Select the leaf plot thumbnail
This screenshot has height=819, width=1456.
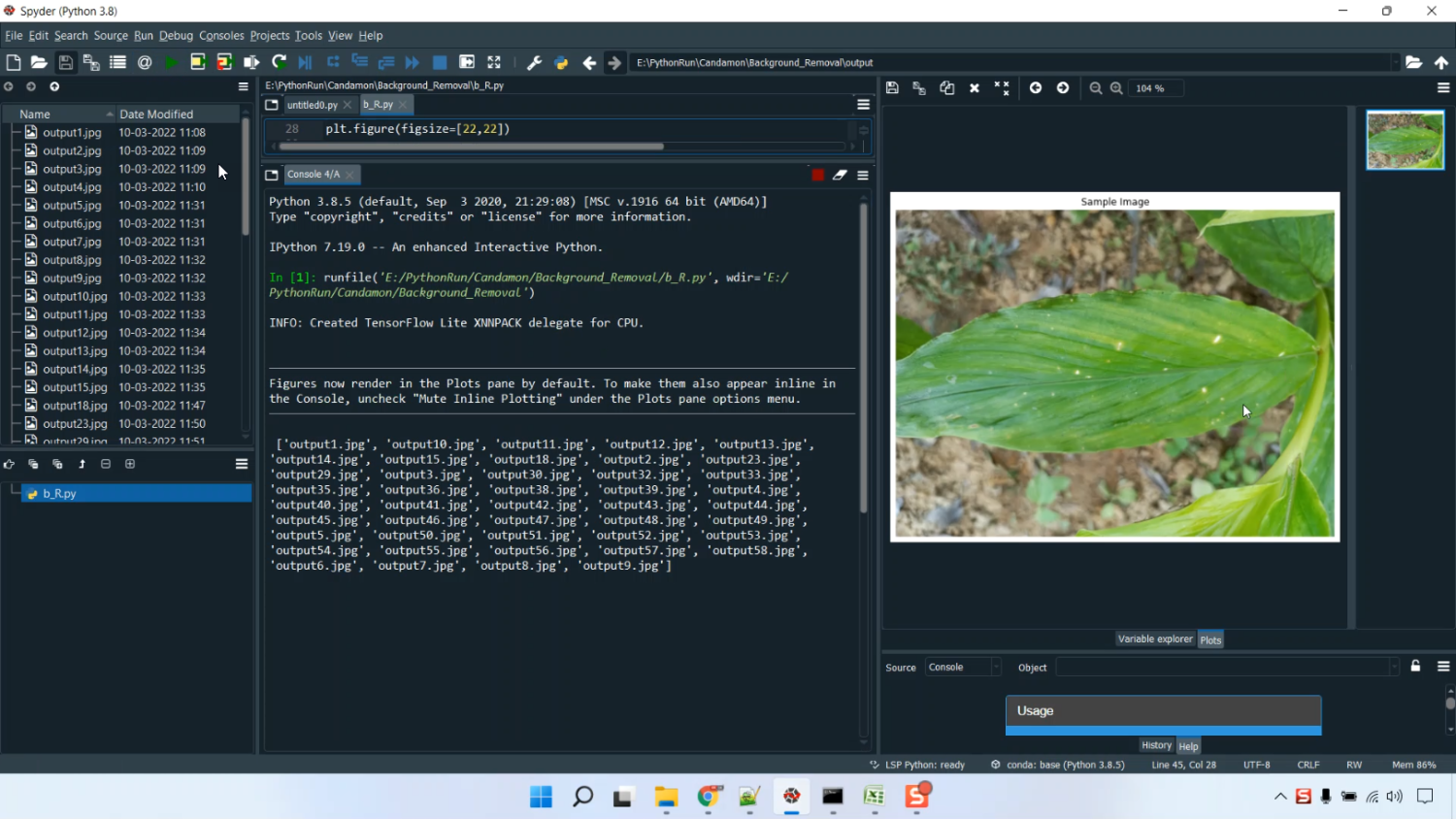1405,141
